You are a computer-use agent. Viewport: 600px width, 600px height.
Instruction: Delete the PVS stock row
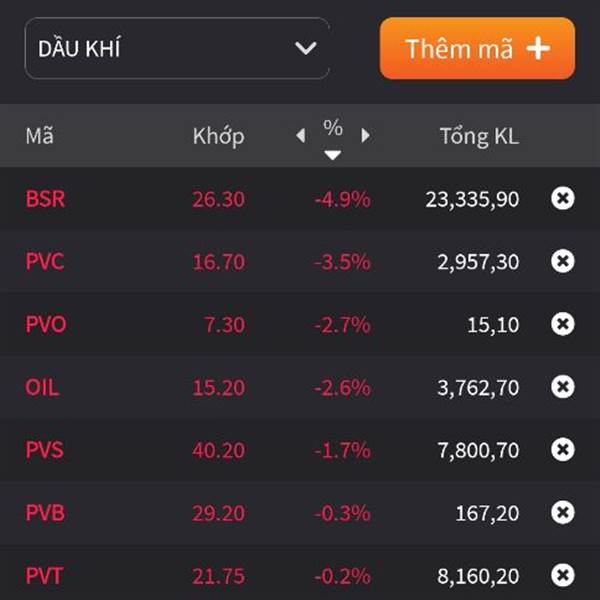click(x=563, y=450)
